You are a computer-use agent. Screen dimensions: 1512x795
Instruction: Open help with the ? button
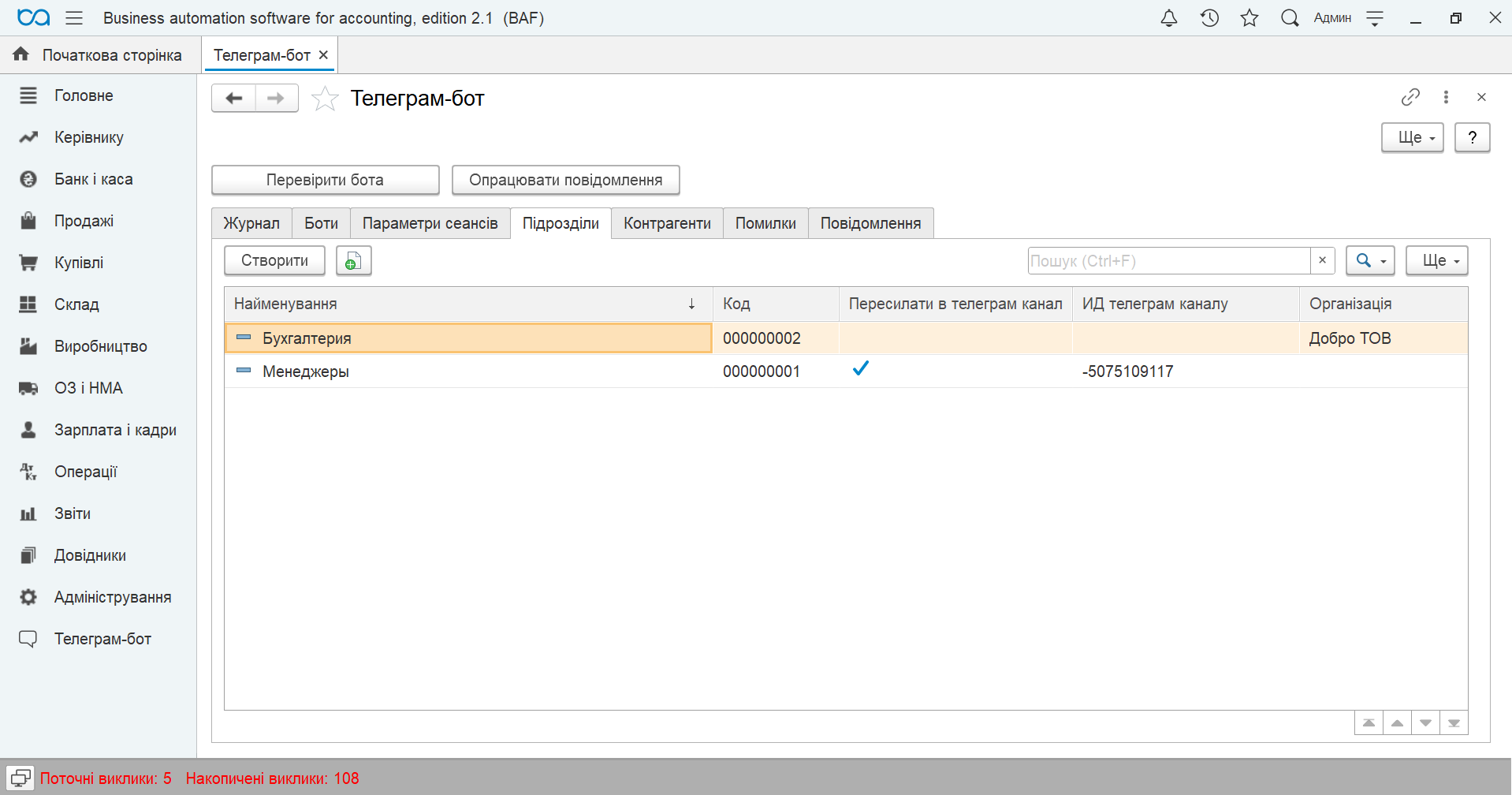click(x=1472, y=138)
